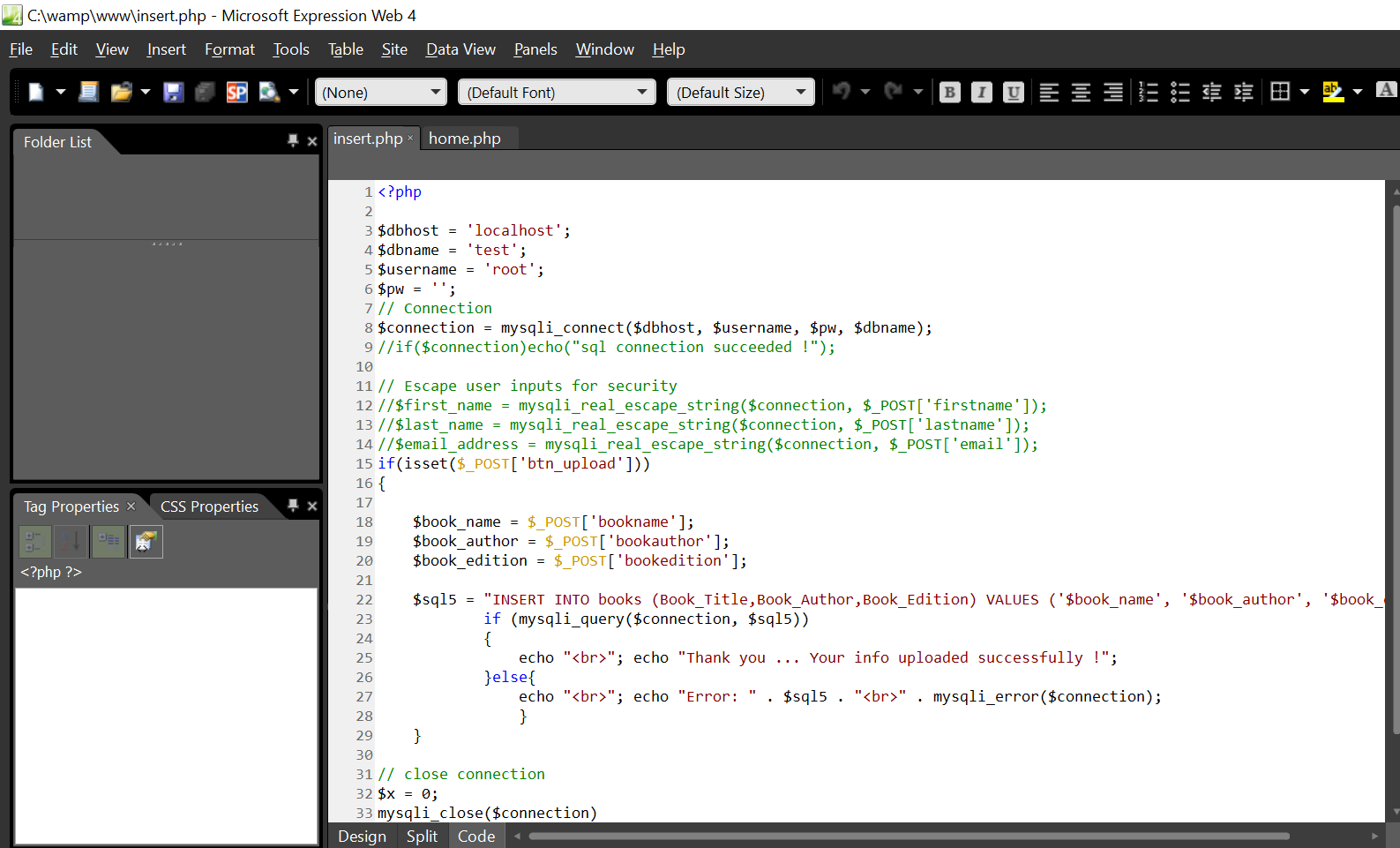Select the Tag Properties tab
Viewport: 1400px width, 848px height.
[71, 507]
